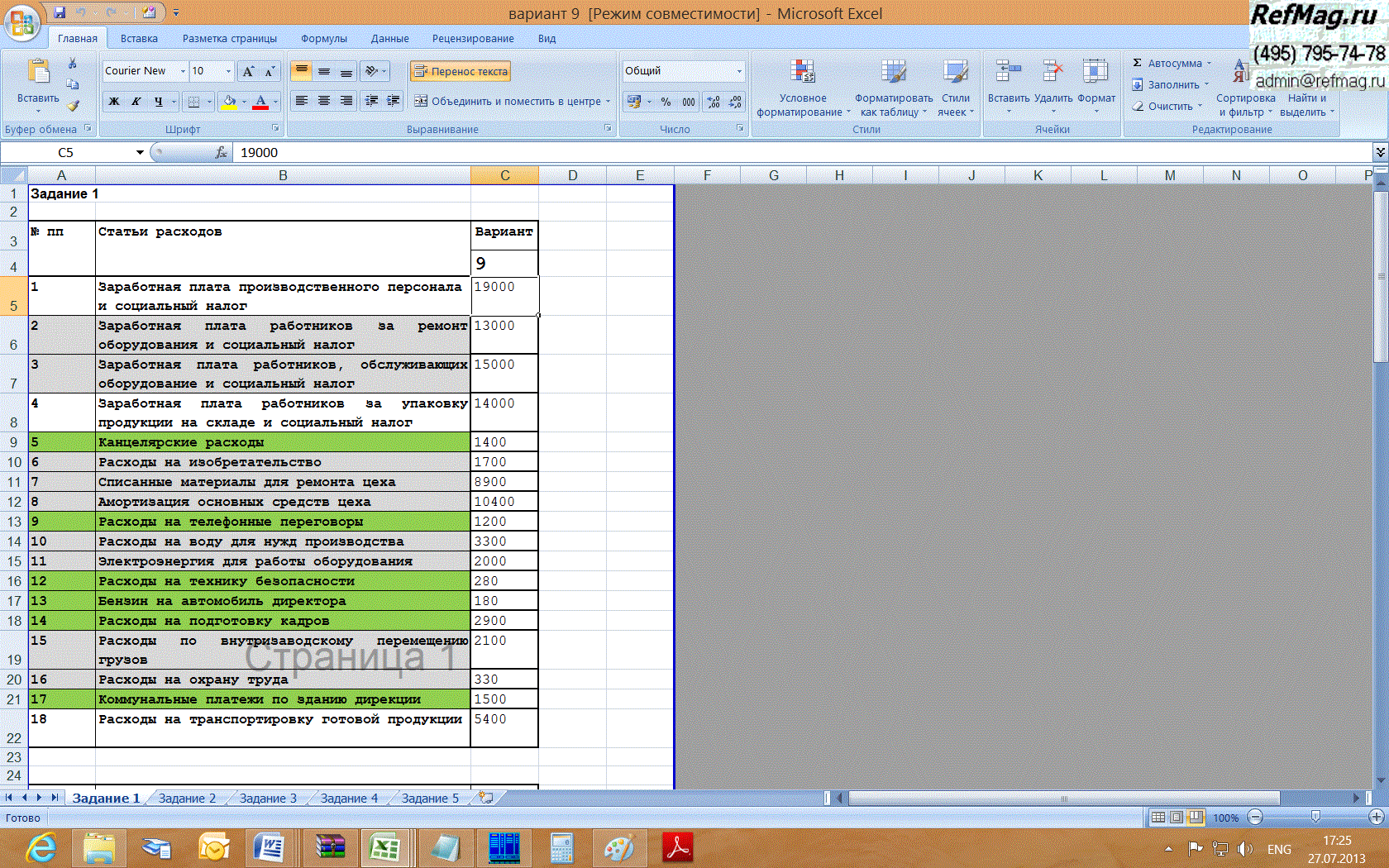Click the Format Painter brush icon
Viewport: 1389px width, 868px height.
point(73,106)
